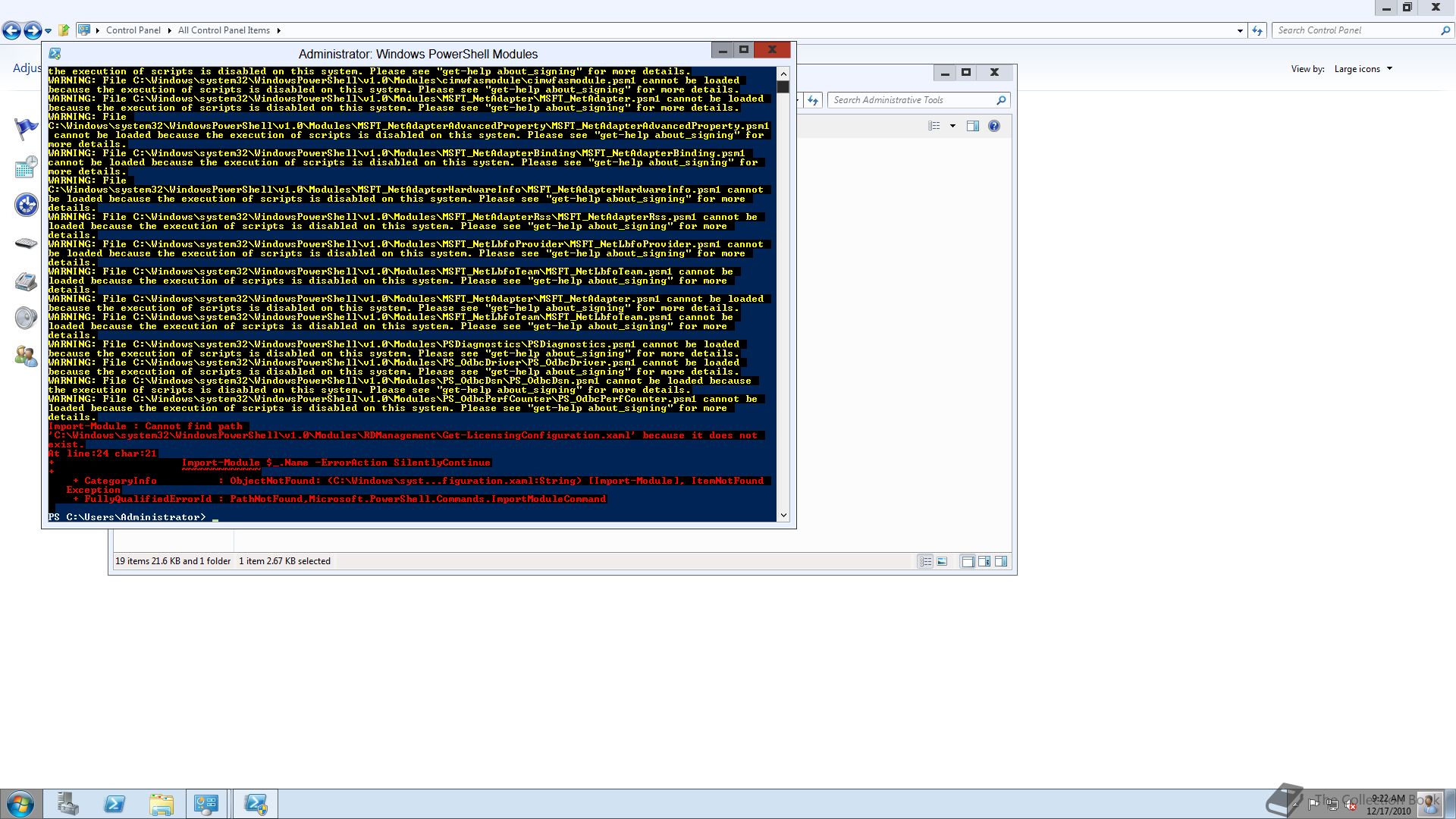Screen dimensions: 1456x819
Task: Show hidden system tray icons
Action: click(1294, 804)
